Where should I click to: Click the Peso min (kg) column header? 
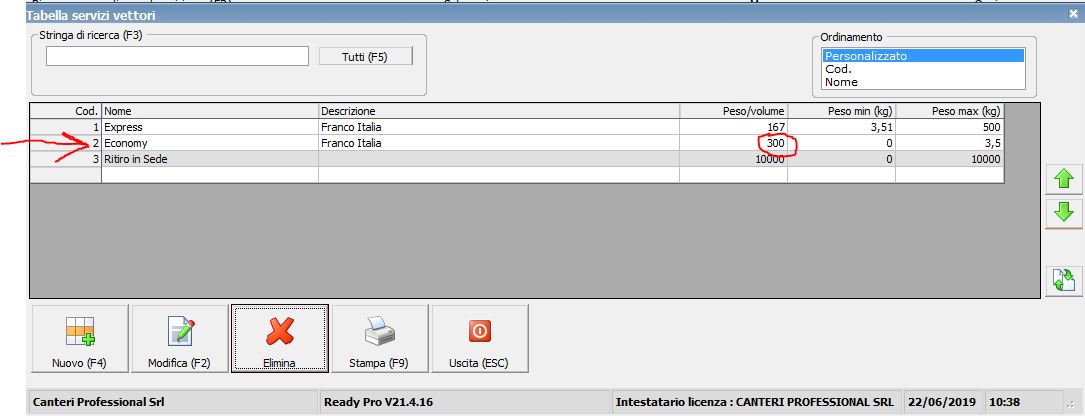[x=841, y=111]
